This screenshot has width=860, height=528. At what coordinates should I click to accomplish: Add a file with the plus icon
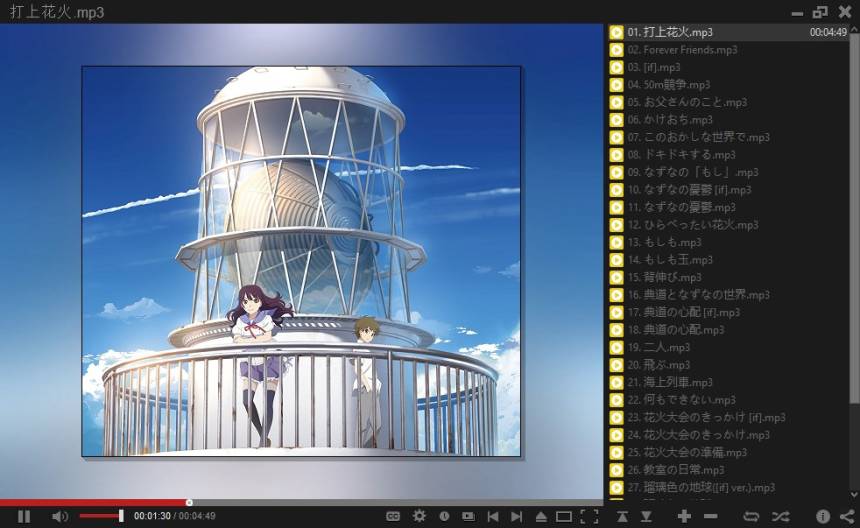coord(684,516)
